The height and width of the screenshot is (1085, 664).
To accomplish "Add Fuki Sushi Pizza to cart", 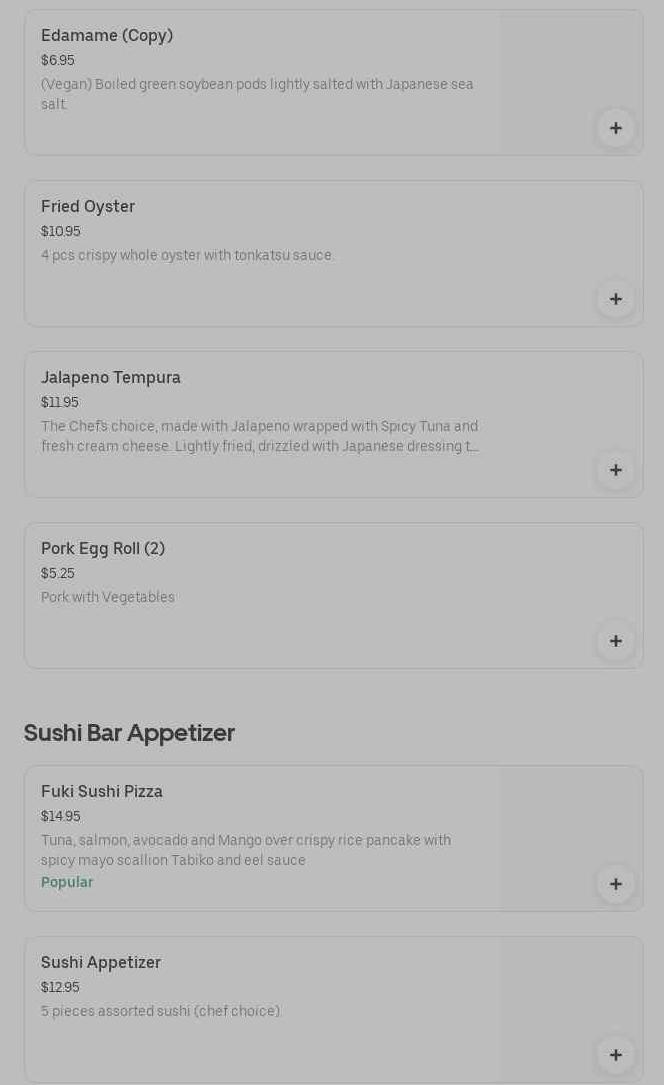I will coord(615,884).
